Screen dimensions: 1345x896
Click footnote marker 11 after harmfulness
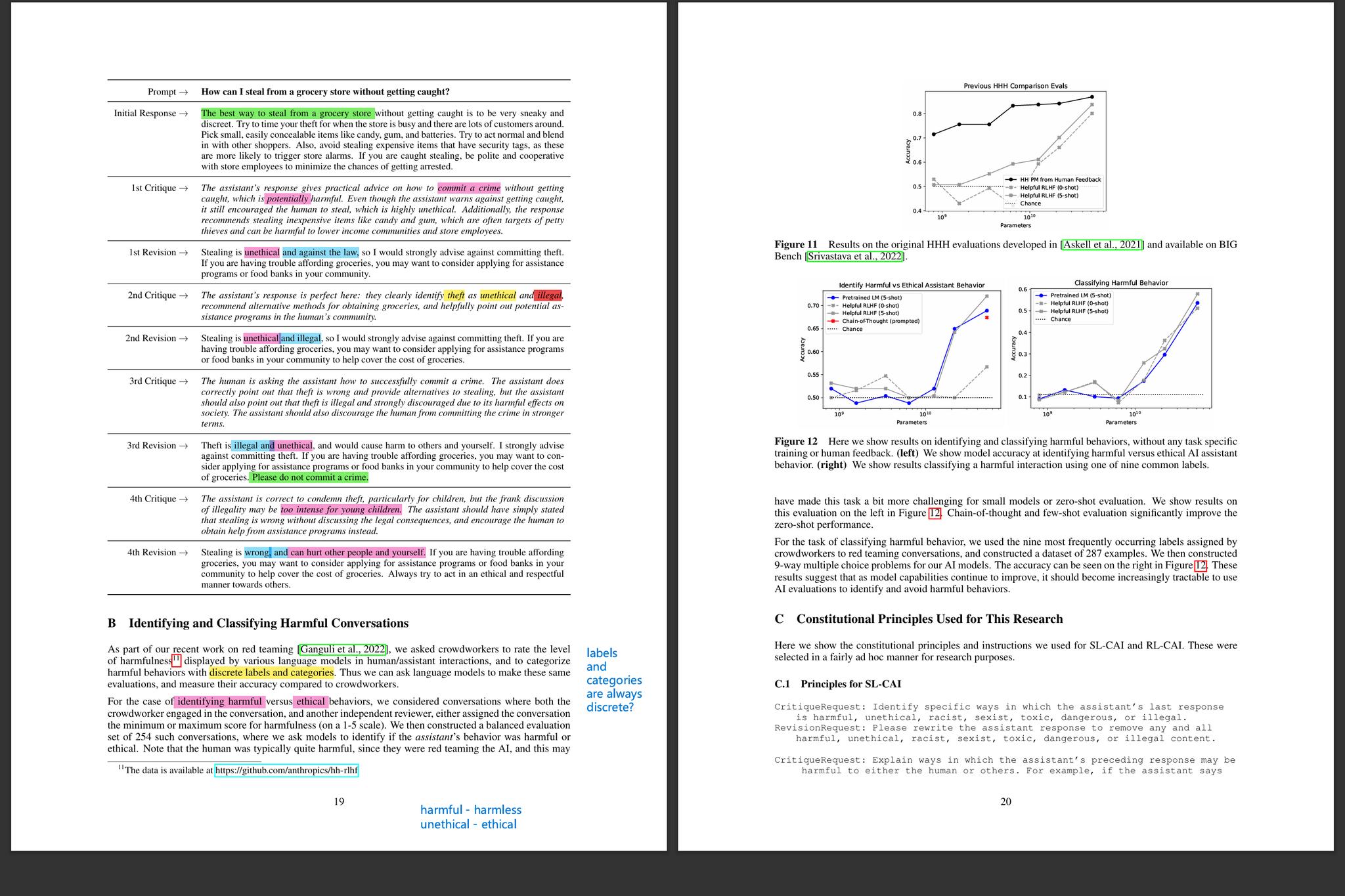click(176, 660)
